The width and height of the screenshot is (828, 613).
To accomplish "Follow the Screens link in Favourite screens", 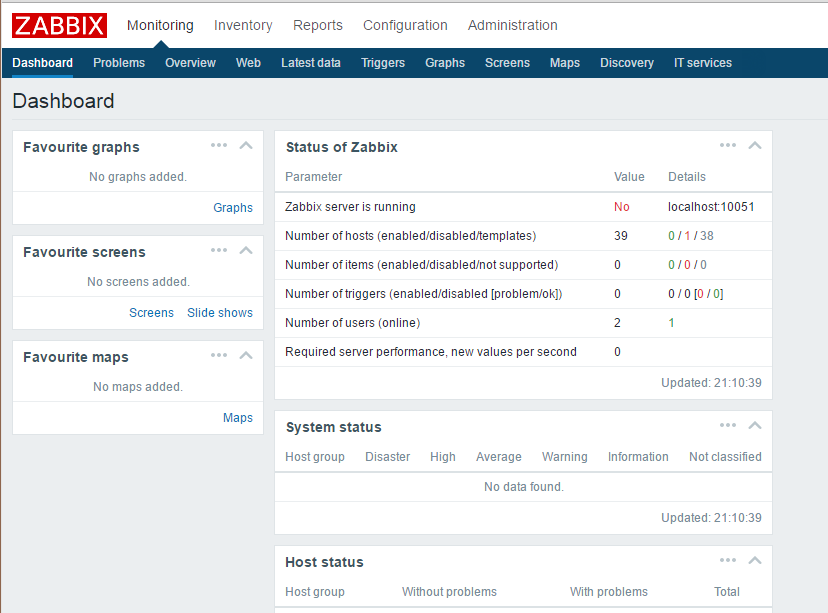I will pos(151,313).
